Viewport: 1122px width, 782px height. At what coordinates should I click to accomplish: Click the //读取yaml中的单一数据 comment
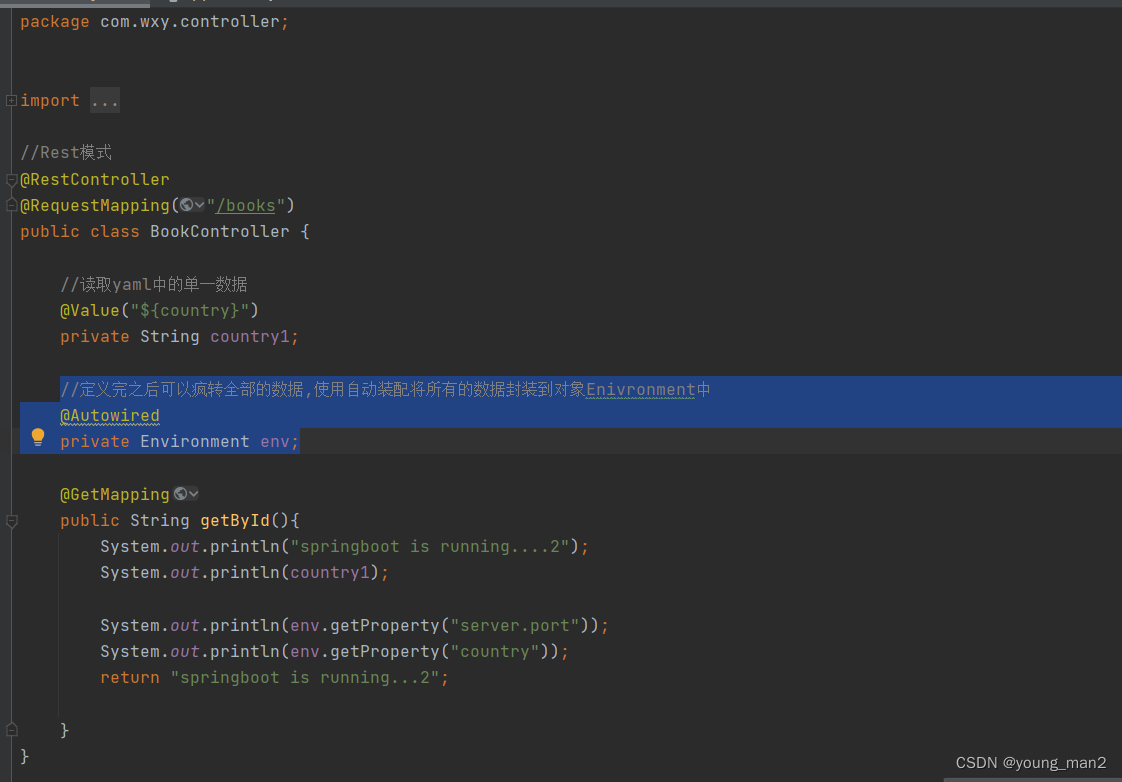coord(154,284)
